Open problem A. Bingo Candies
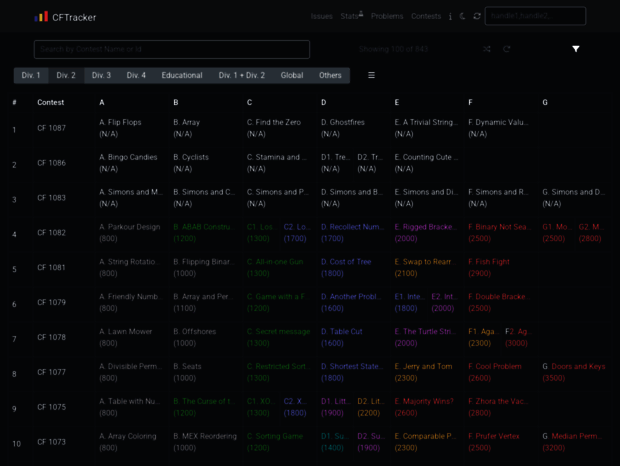 pyautogui.click(x=128, y=157)
